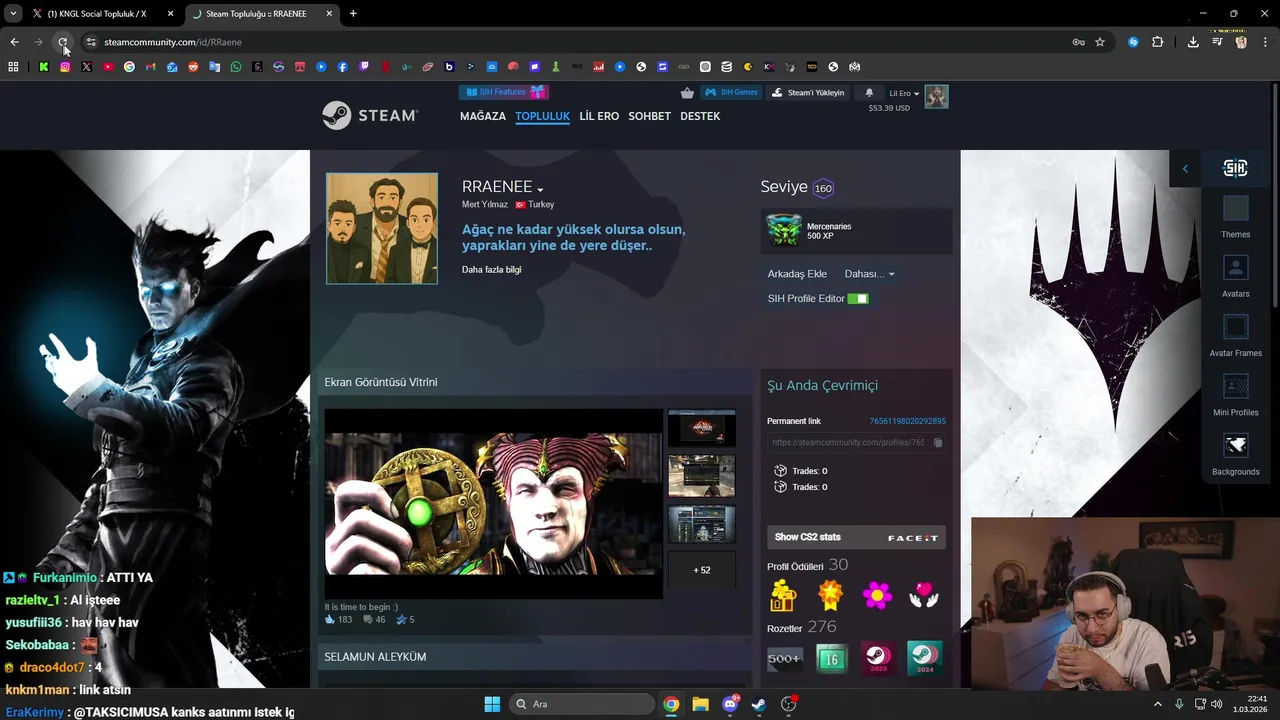Select the gold star ribbon award
The width and height of the screenshot is (1280, 720).
click(x=830, y=595)
